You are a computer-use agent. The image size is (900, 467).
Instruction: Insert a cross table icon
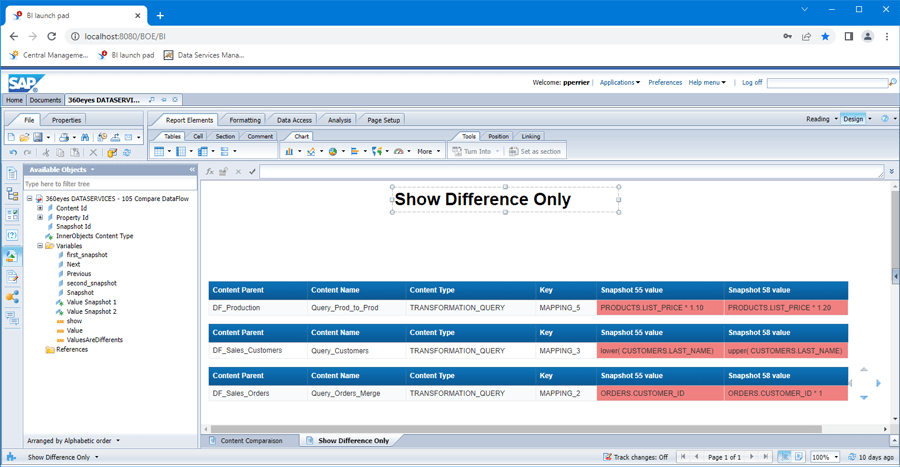(x=203, y=151)
